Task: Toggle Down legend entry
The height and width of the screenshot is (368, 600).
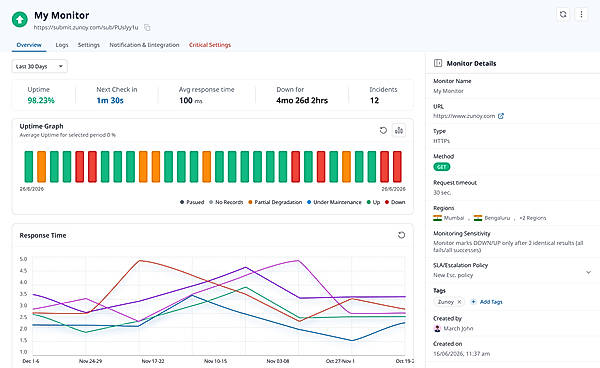Action: pyautogui.click(x=395, y=202)
